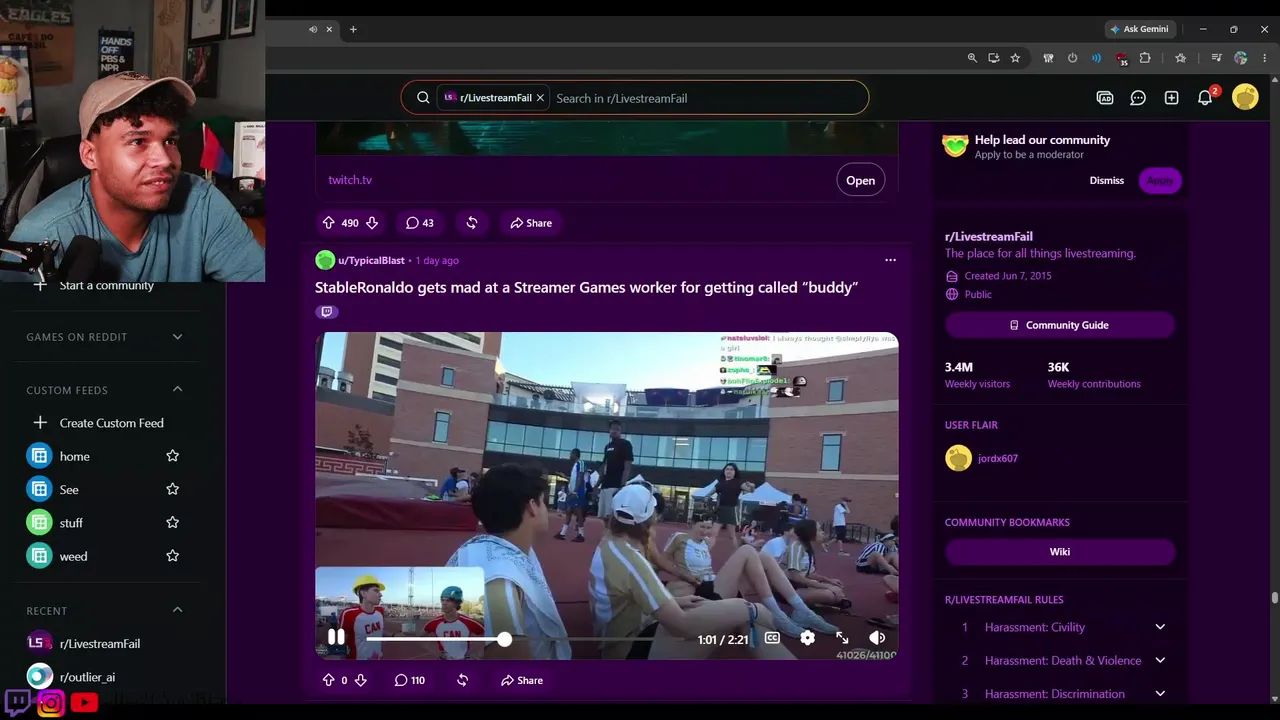Bookmark this page with the star icon
Image resolution: width=1280 pixels, height=720 pixels.
pyautogui.click(x=1015, y=58)
